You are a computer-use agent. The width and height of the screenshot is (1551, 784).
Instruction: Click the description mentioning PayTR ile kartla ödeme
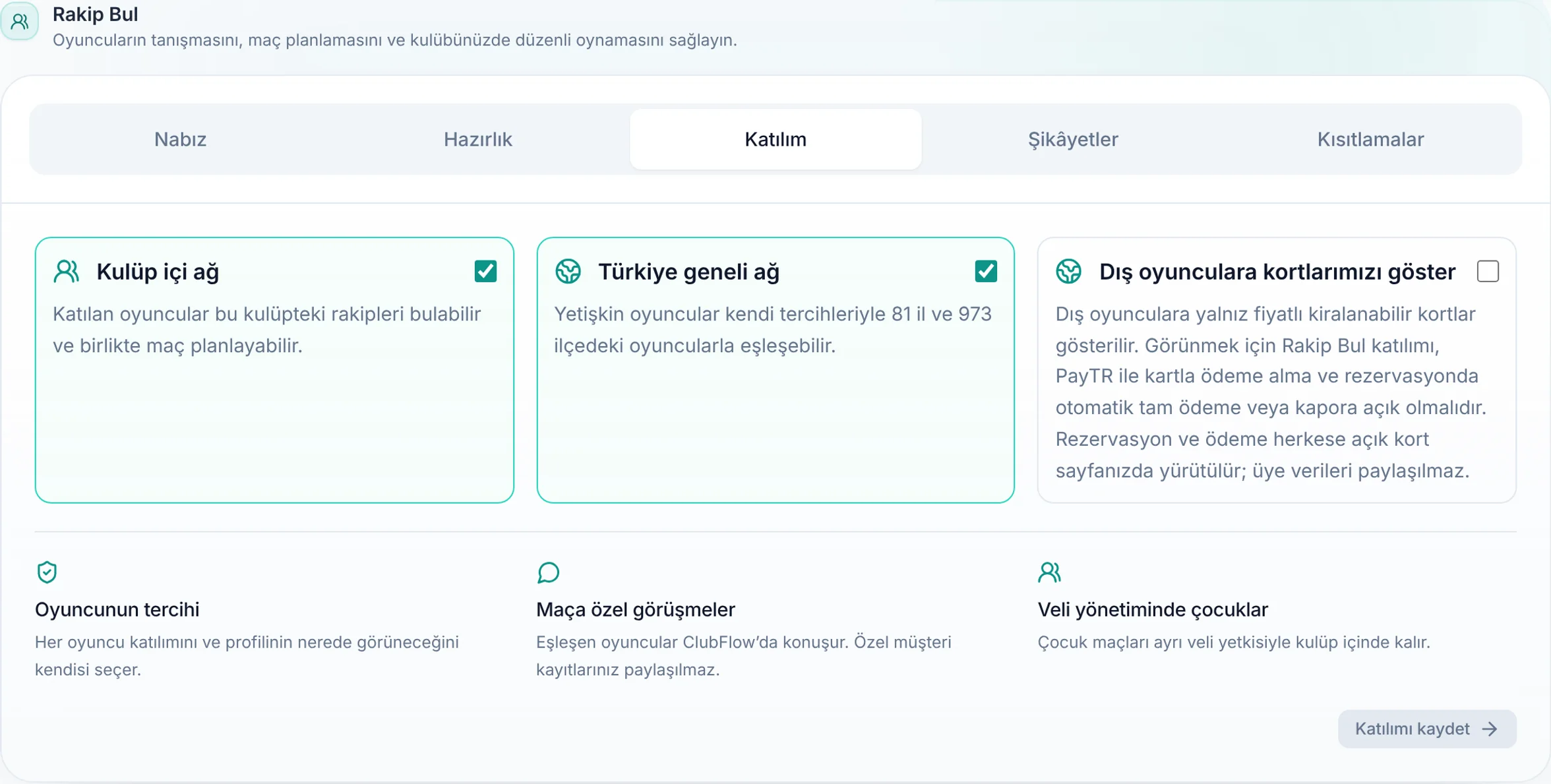click(x=1271, y=392)
